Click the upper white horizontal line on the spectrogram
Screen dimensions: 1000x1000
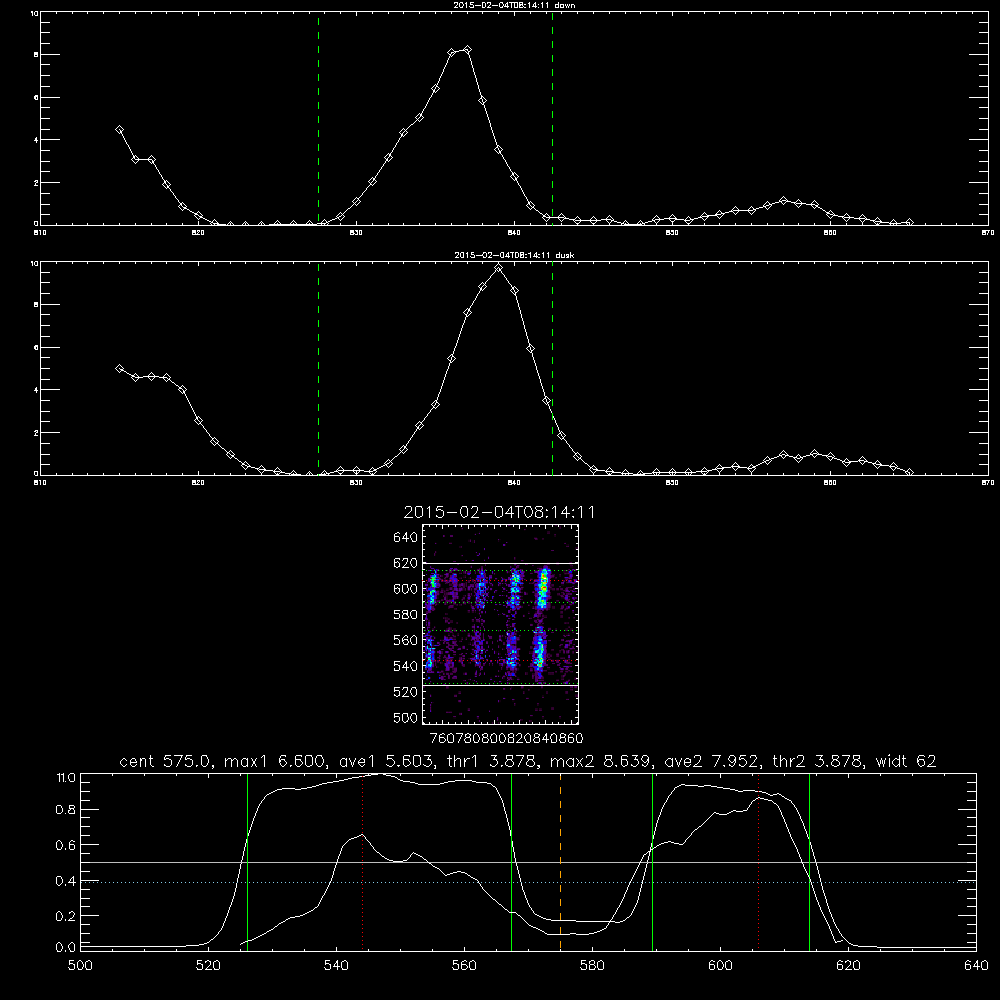[501, 564]
